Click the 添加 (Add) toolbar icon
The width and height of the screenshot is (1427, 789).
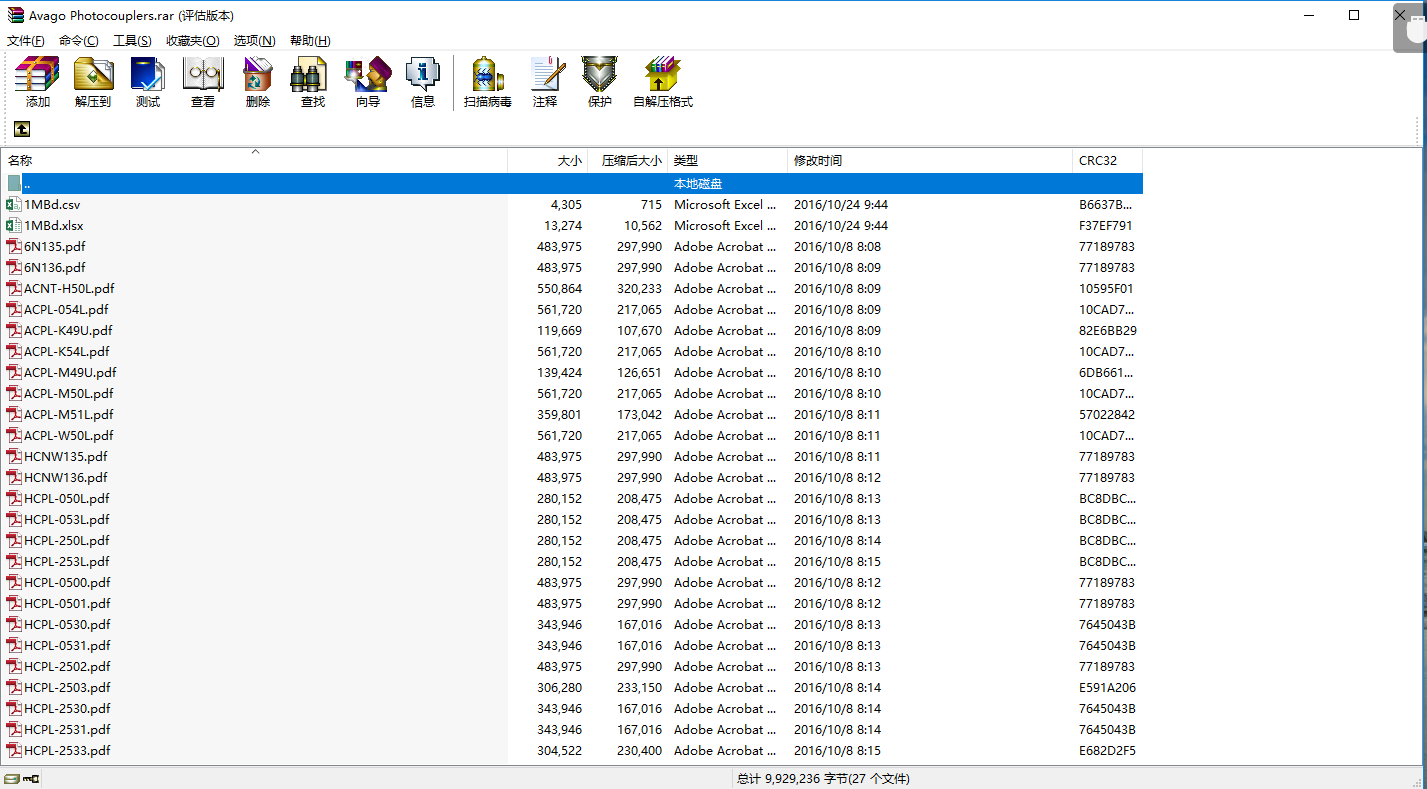pyautogui.click(x=37, y=75)
